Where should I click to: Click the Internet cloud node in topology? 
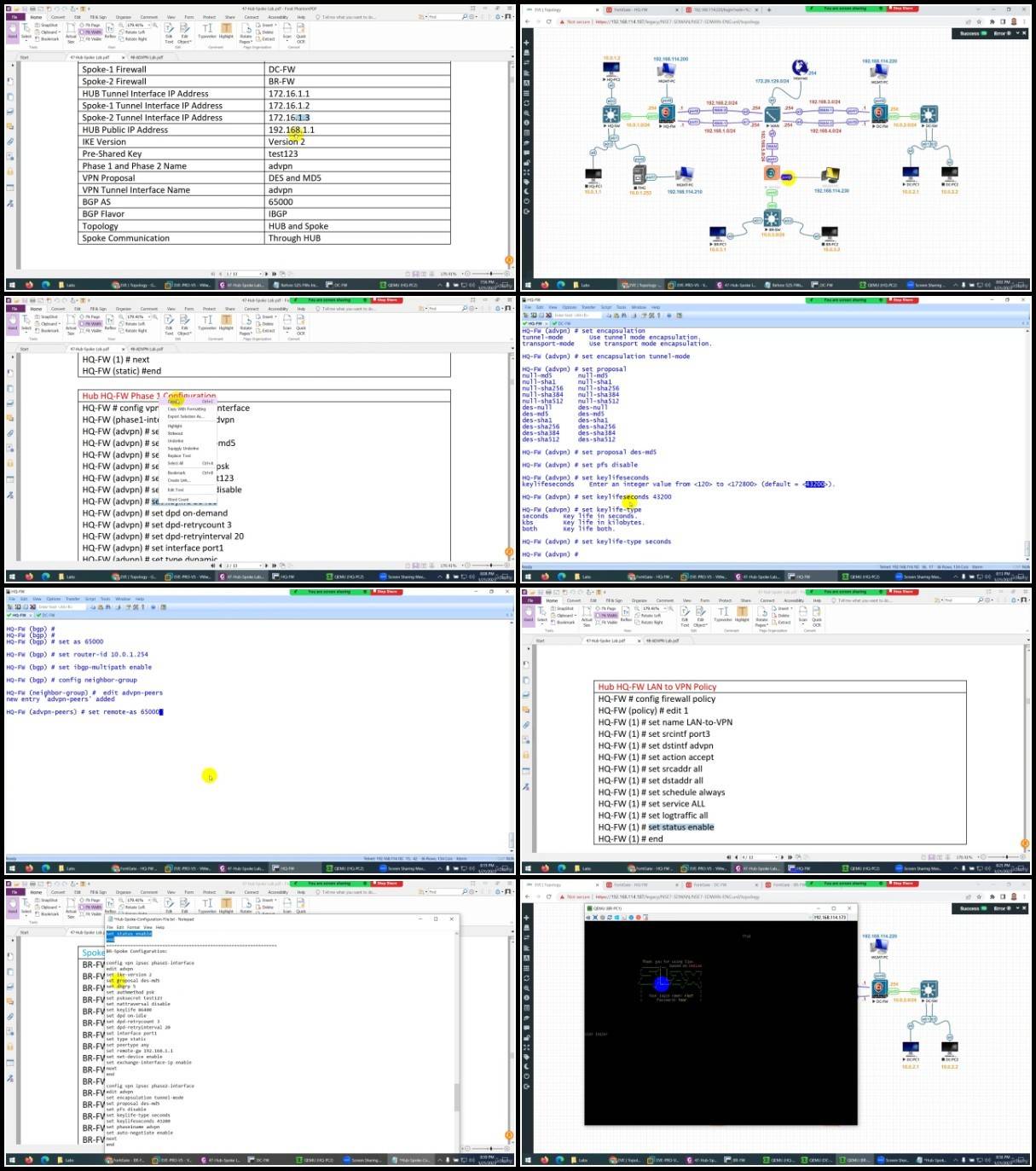pos(800,67)
